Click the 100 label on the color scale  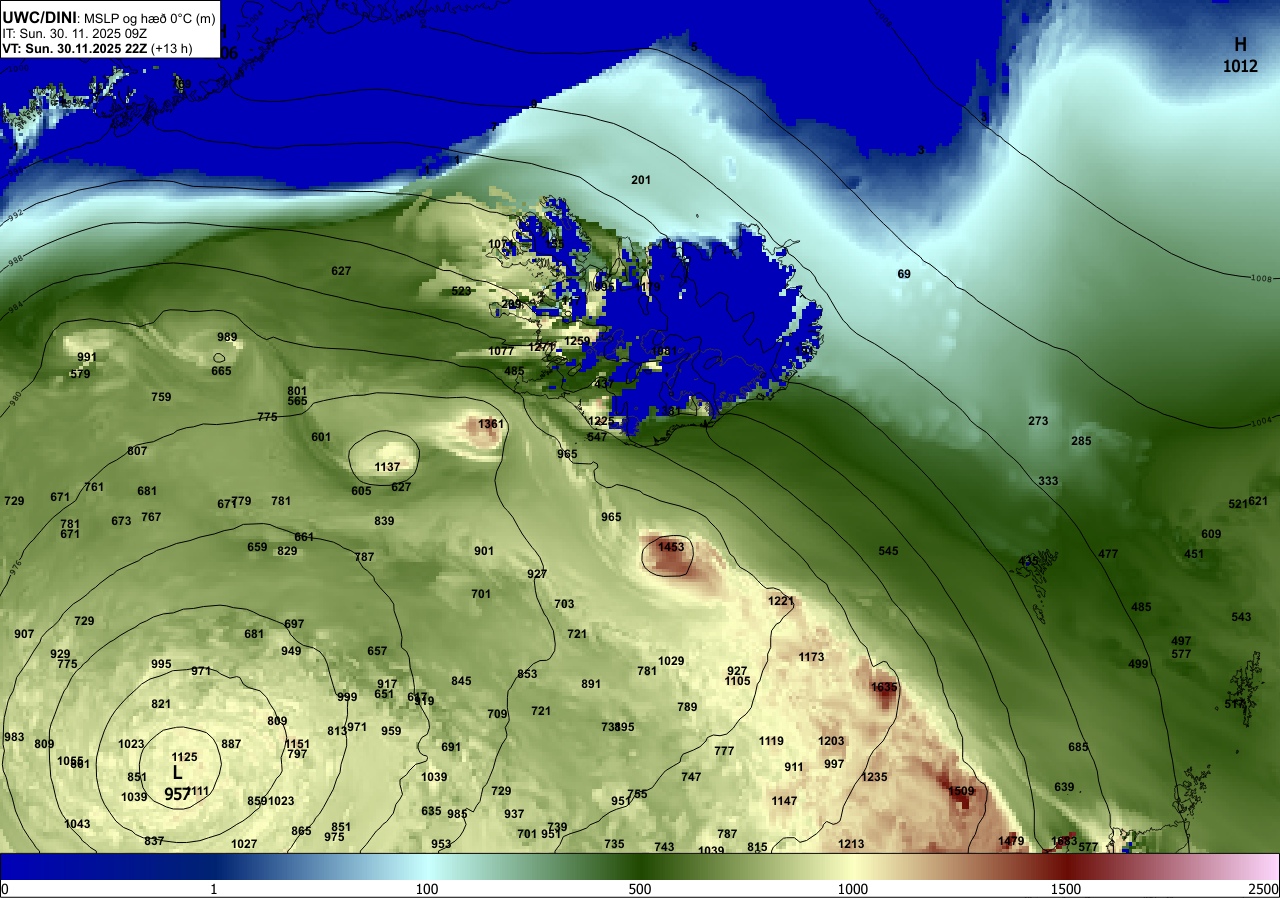(x=427, y=889)
